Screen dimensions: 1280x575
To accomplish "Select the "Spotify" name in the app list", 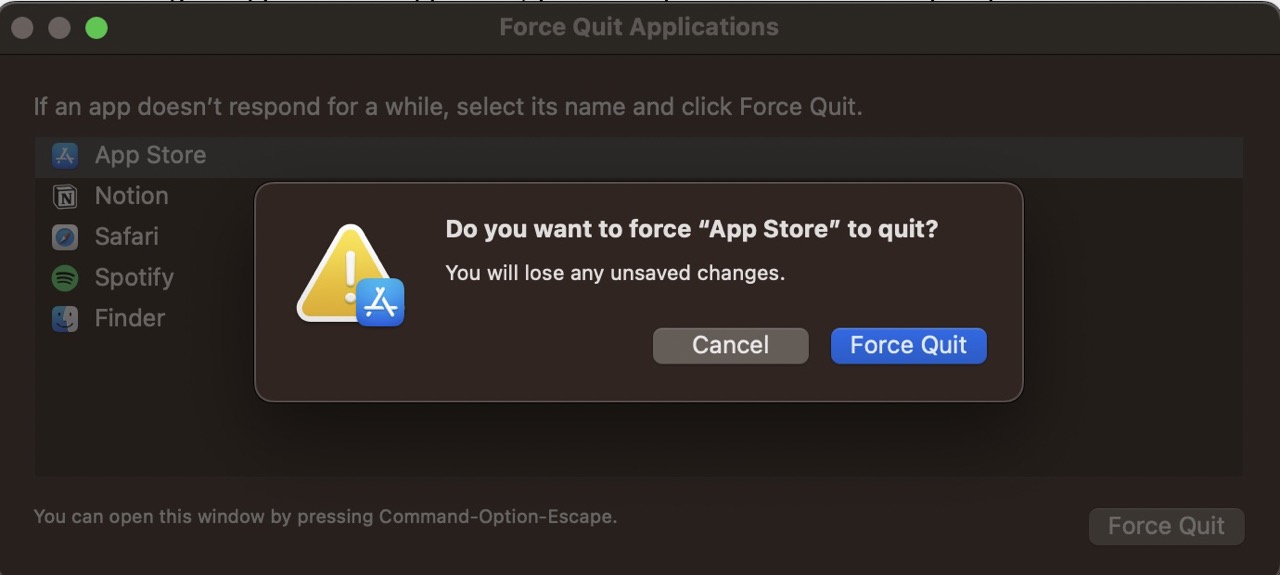I will tap(134, 278).
